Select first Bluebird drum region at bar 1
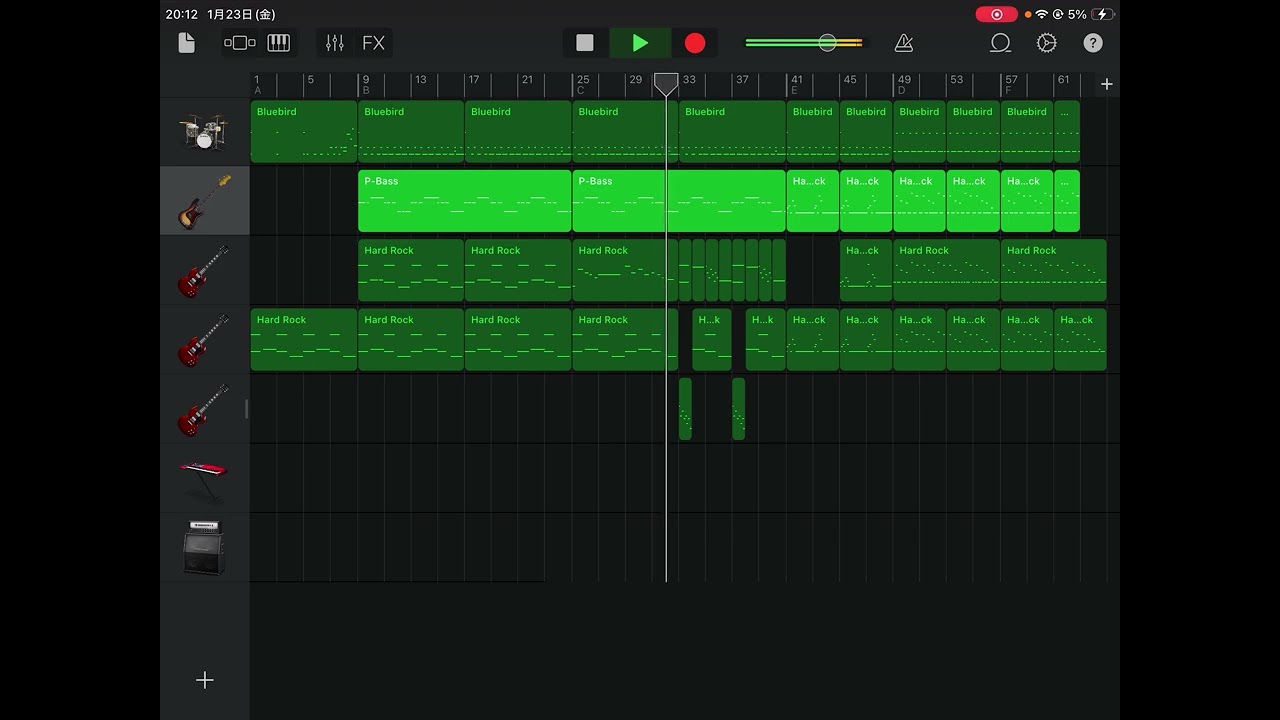The width and height of the screenshot is (1280, 720). (303, 132)
